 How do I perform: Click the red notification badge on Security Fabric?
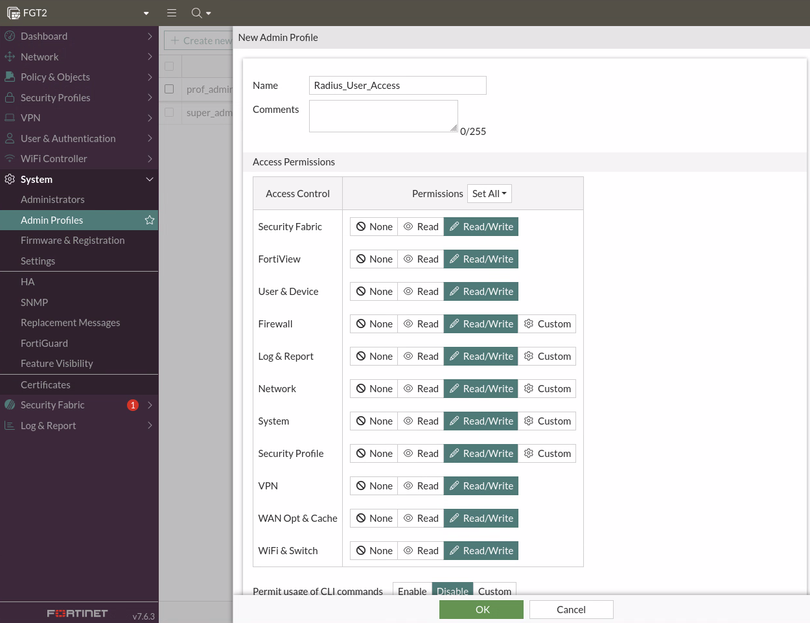tap(133, 405)
